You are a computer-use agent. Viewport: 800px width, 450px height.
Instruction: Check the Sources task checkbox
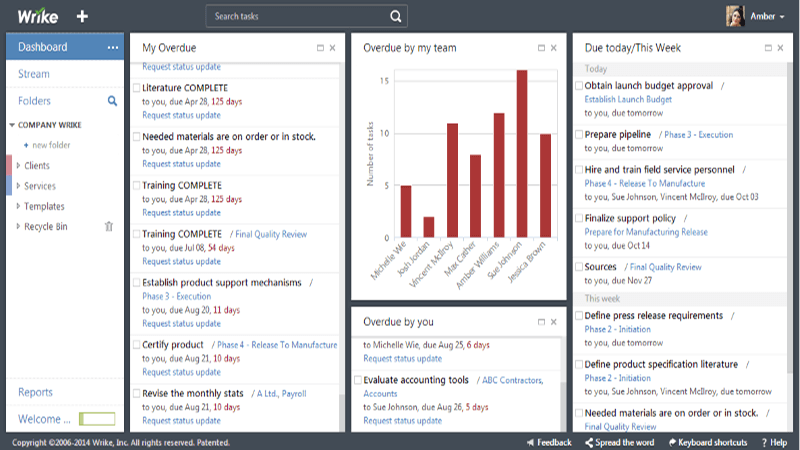tap(579, 267)
